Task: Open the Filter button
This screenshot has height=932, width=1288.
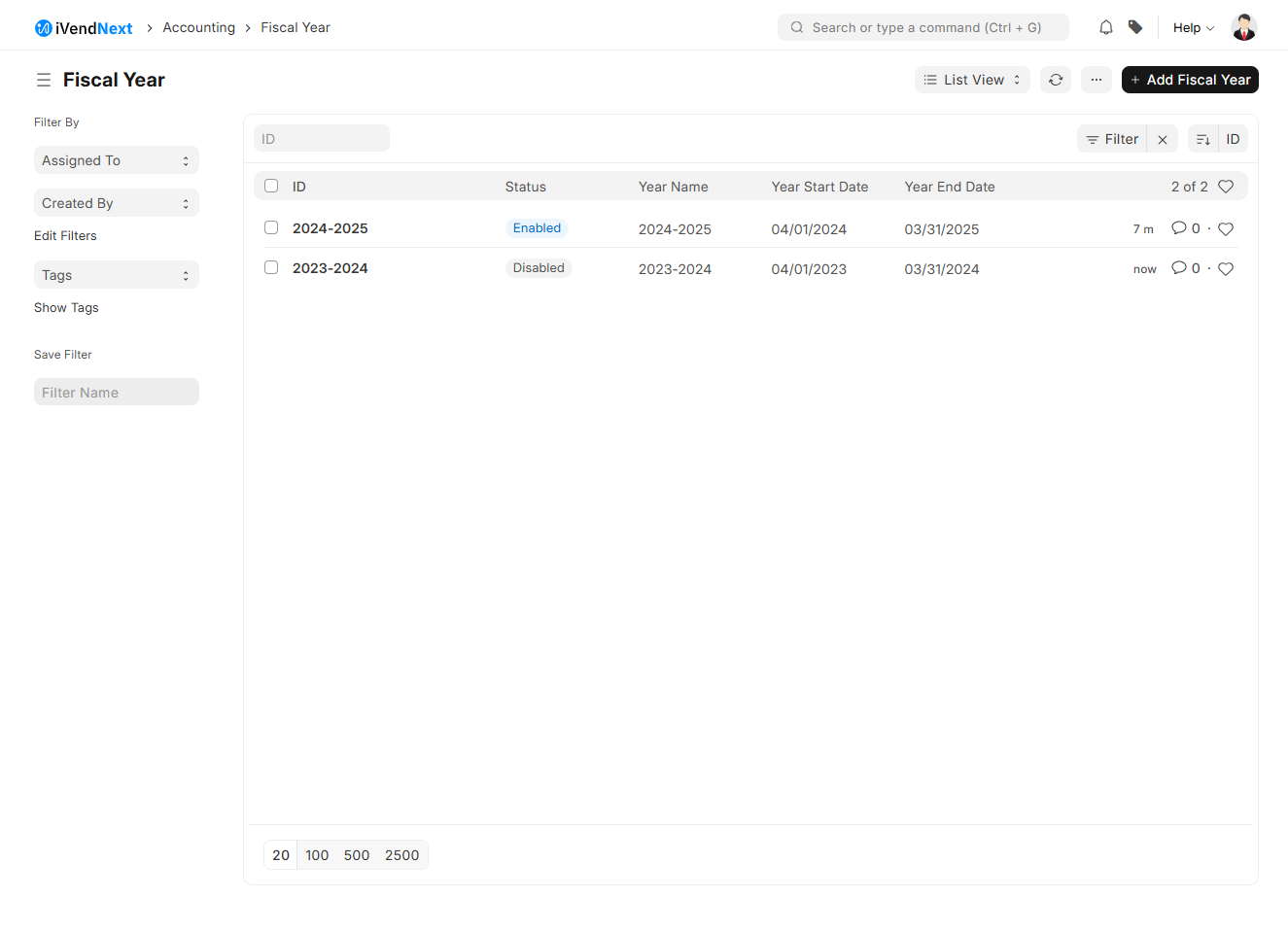Action: 1112,139
